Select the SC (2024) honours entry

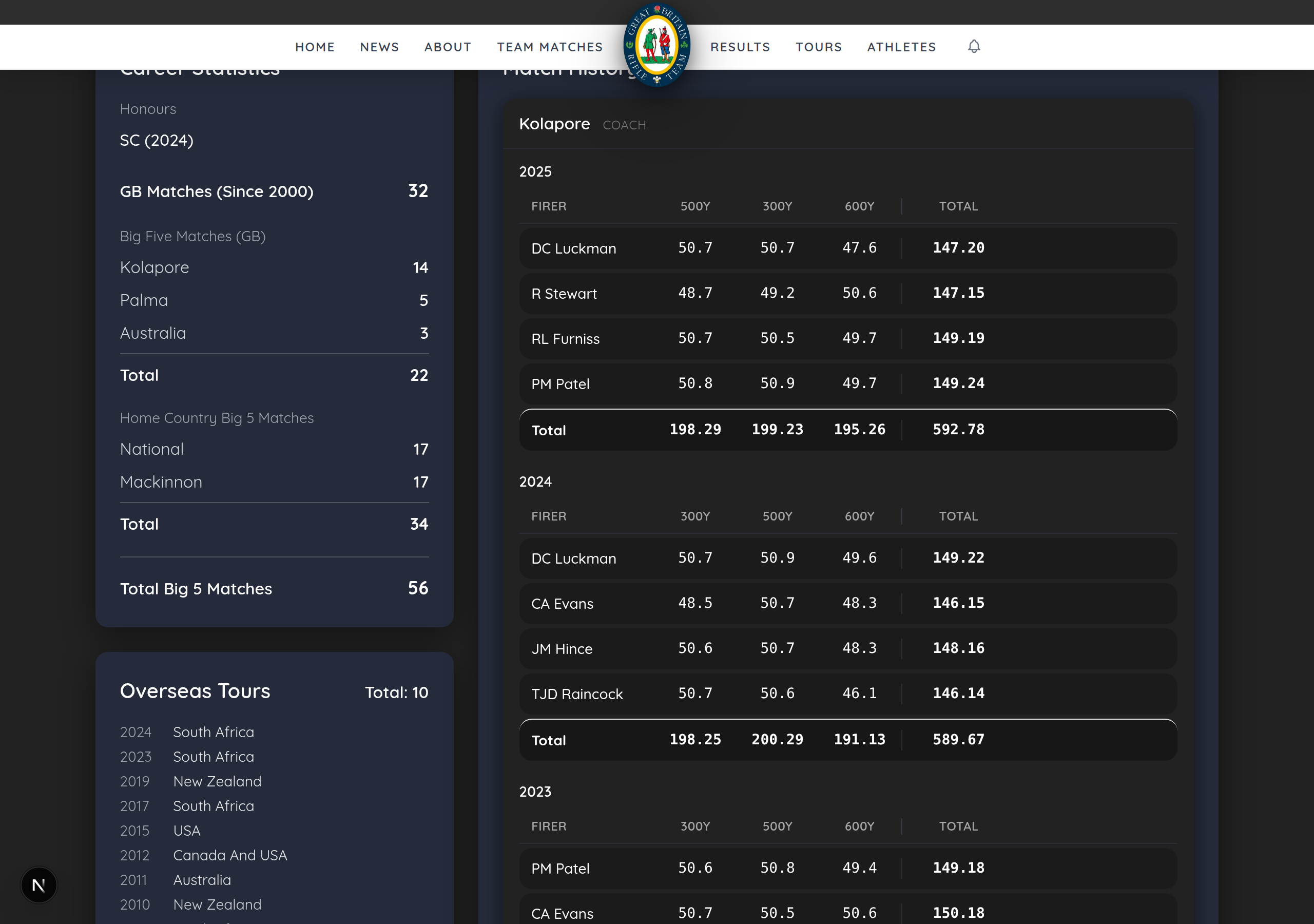click(156, 140)
